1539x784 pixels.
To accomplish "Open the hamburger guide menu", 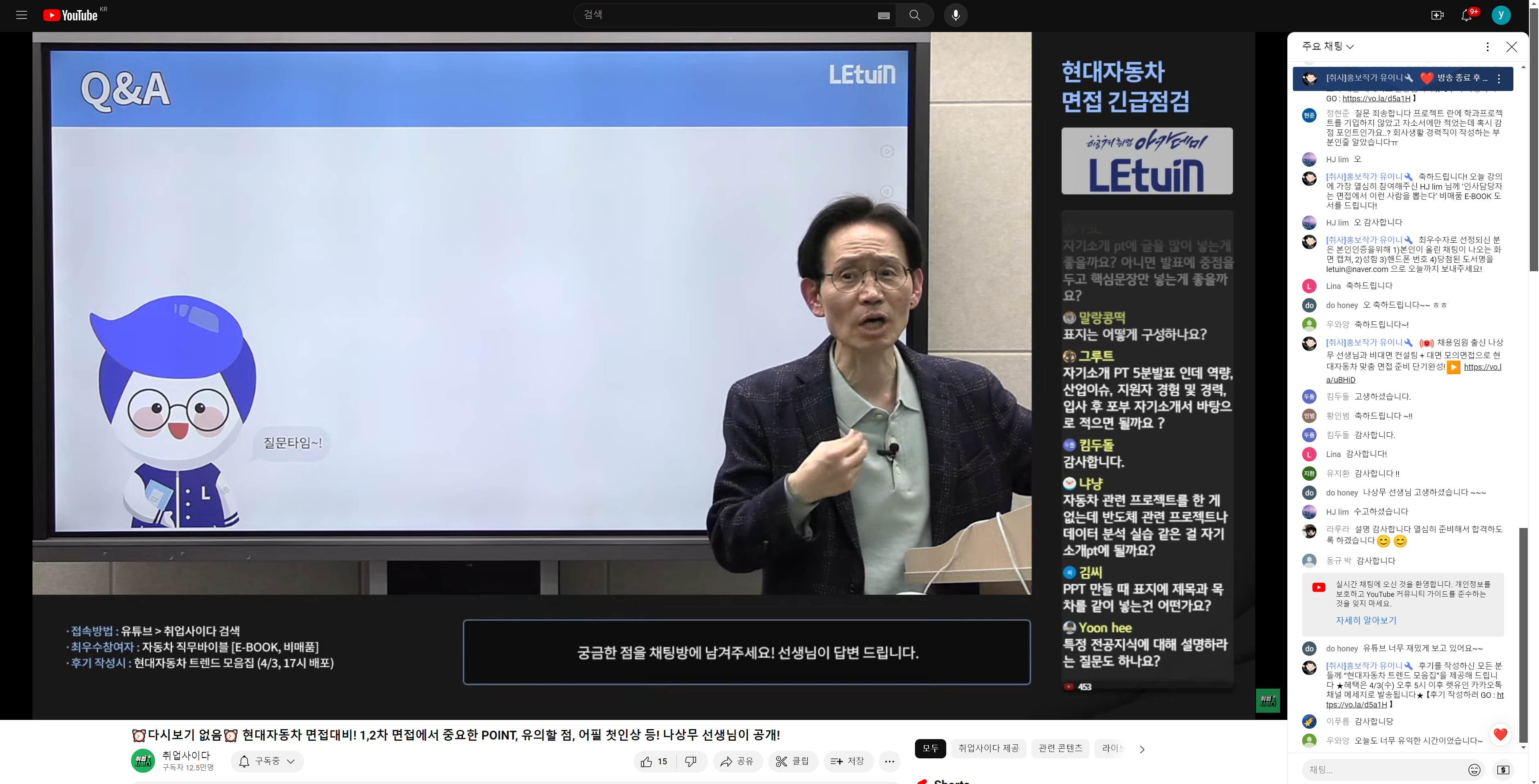I will [x=22, y=15].
